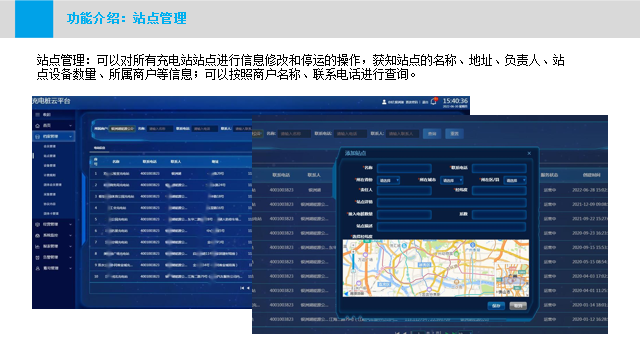Screen dimensions: 640x360
Task: Click the user avatar icon in the header
Action: 384,102
